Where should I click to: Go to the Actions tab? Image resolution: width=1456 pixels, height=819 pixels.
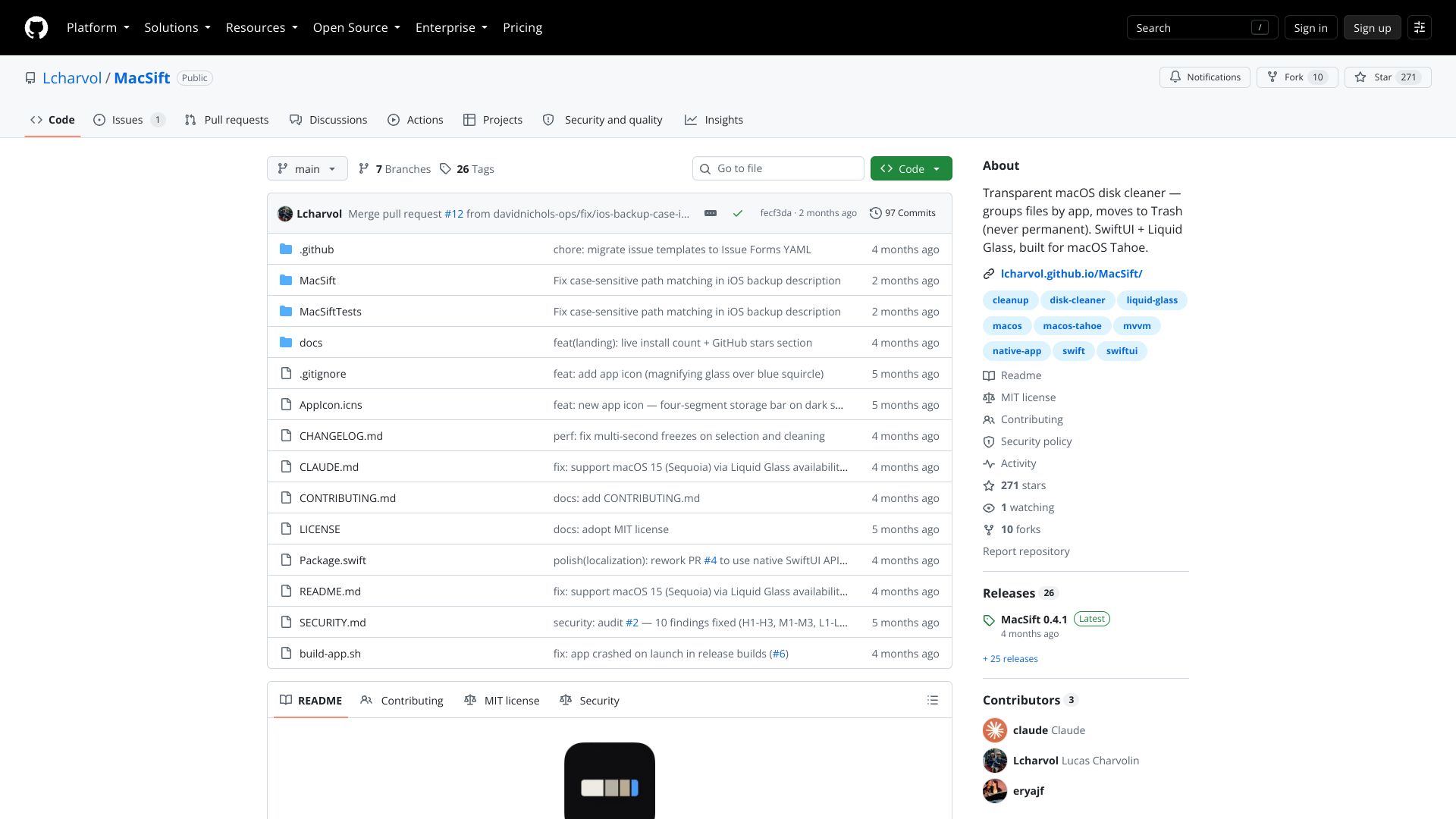coord(415,120)
